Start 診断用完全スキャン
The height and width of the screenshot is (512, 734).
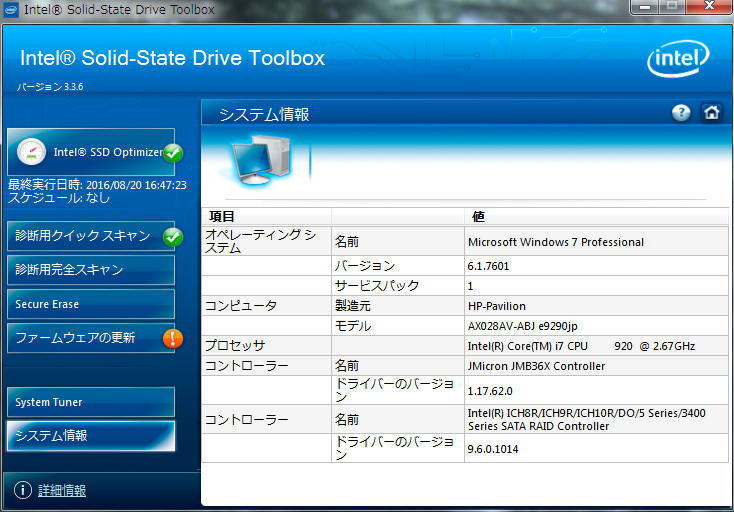click(x=91, y=270)
